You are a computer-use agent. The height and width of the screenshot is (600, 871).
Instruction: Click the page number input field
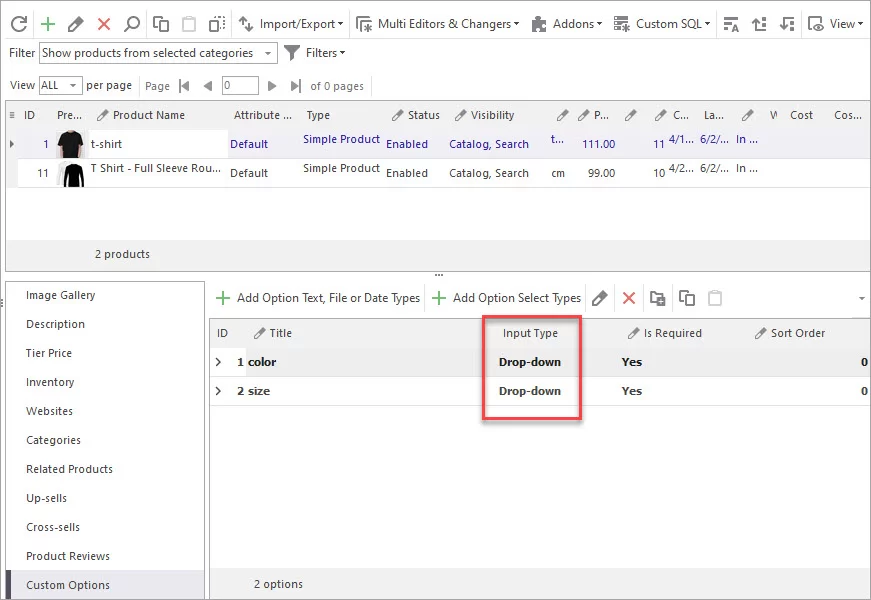tap(240, 86)
